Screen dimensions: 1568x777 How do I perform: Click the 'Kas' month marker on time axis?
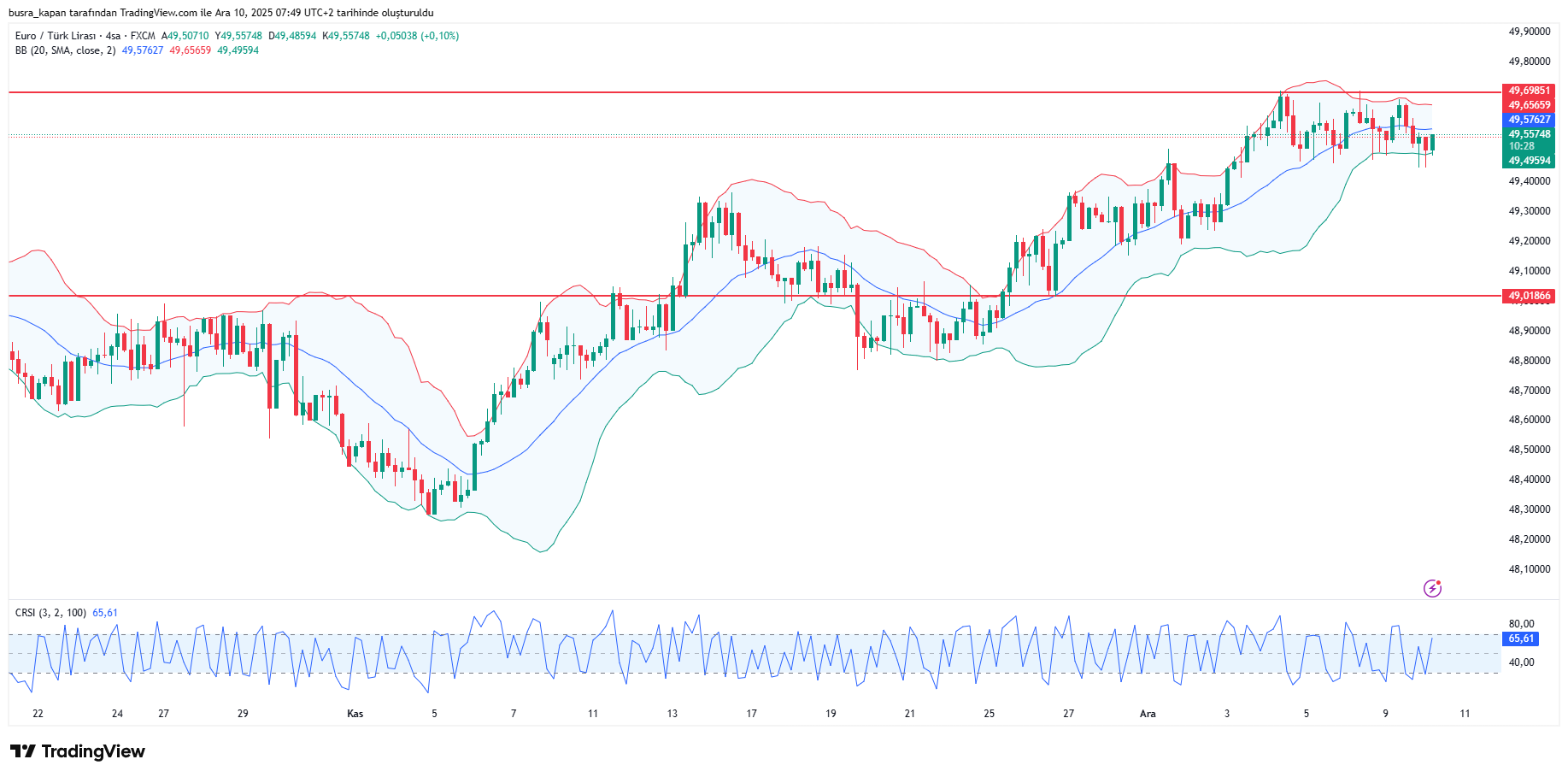355,714
